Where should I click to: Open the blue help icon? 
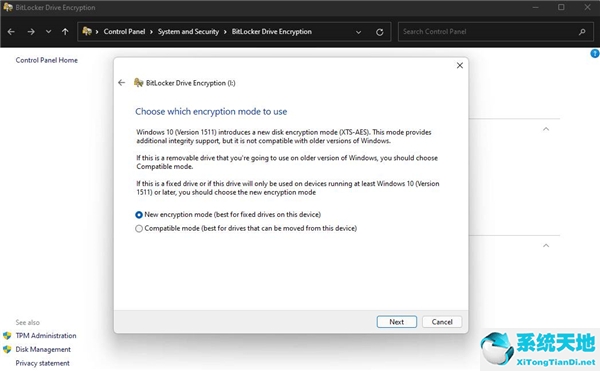point(595,54)
